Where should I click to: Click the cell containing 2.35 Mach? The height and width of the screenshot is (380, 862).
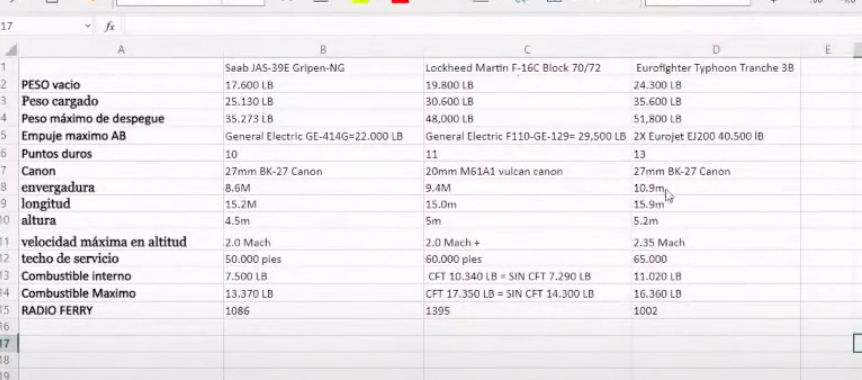pos(716,242)
